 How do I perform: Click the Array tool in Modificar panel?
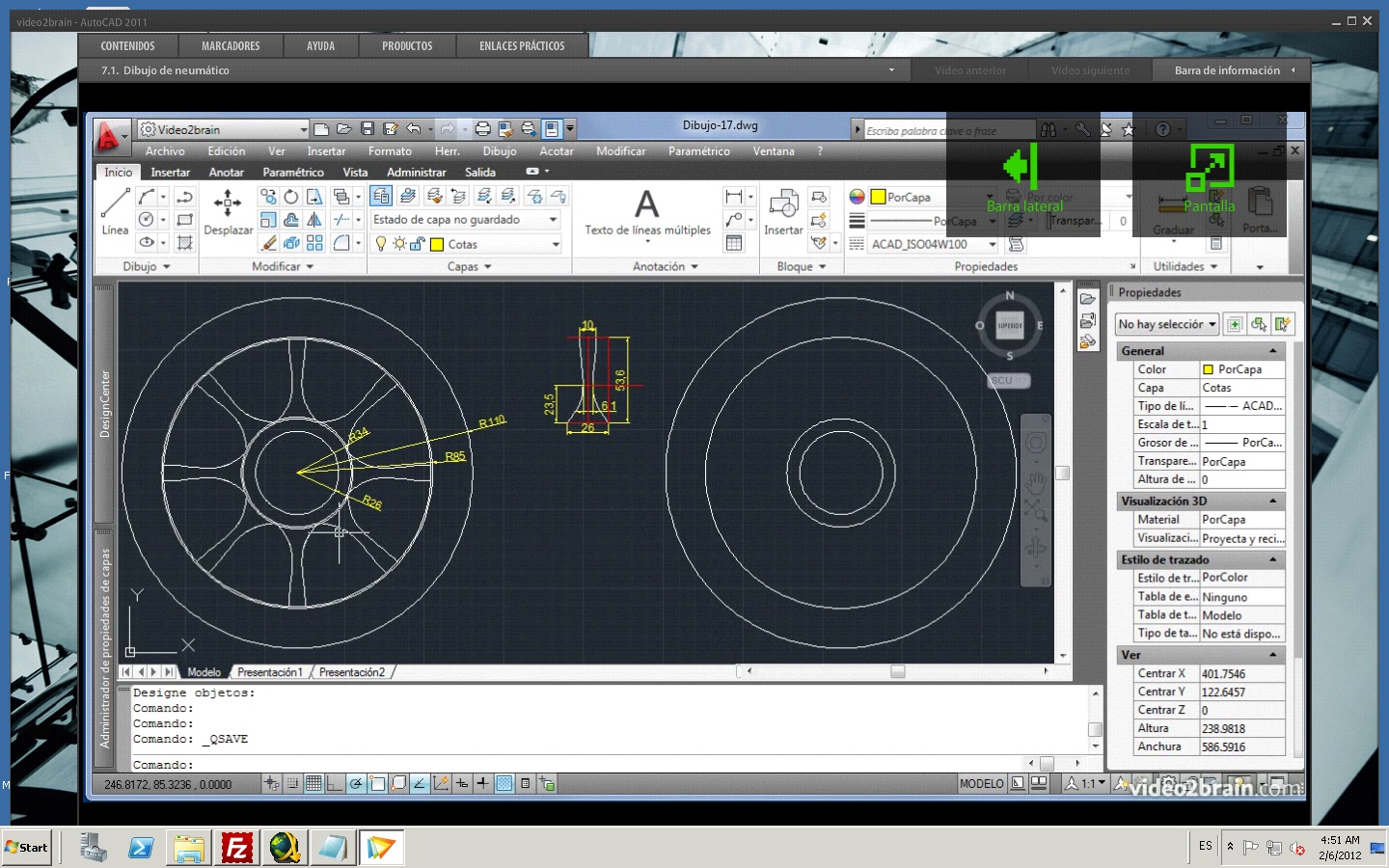coord(314,243)
